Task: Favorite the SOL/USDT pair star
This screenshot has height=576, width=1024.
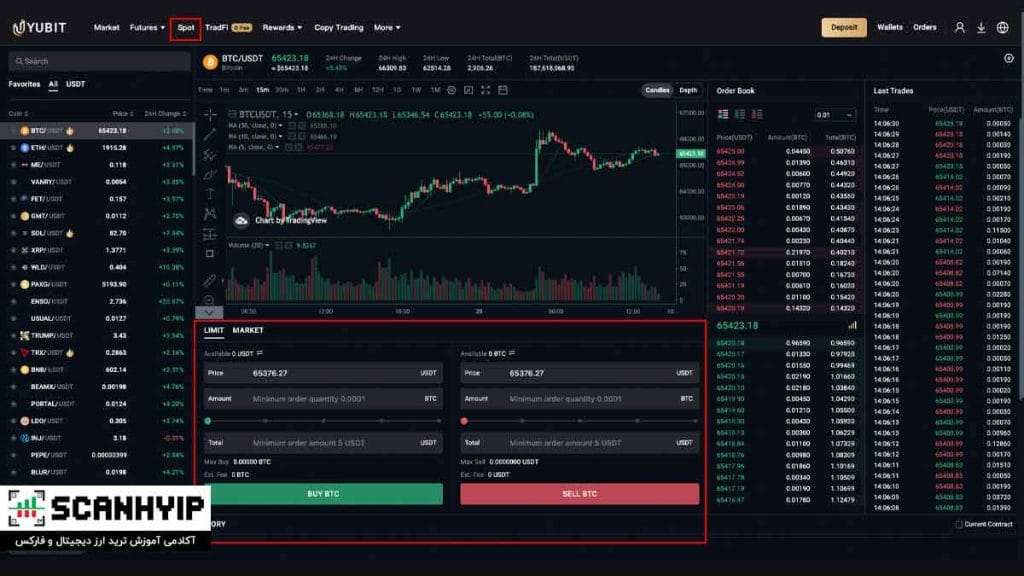Action: click(x=13, y=233)
